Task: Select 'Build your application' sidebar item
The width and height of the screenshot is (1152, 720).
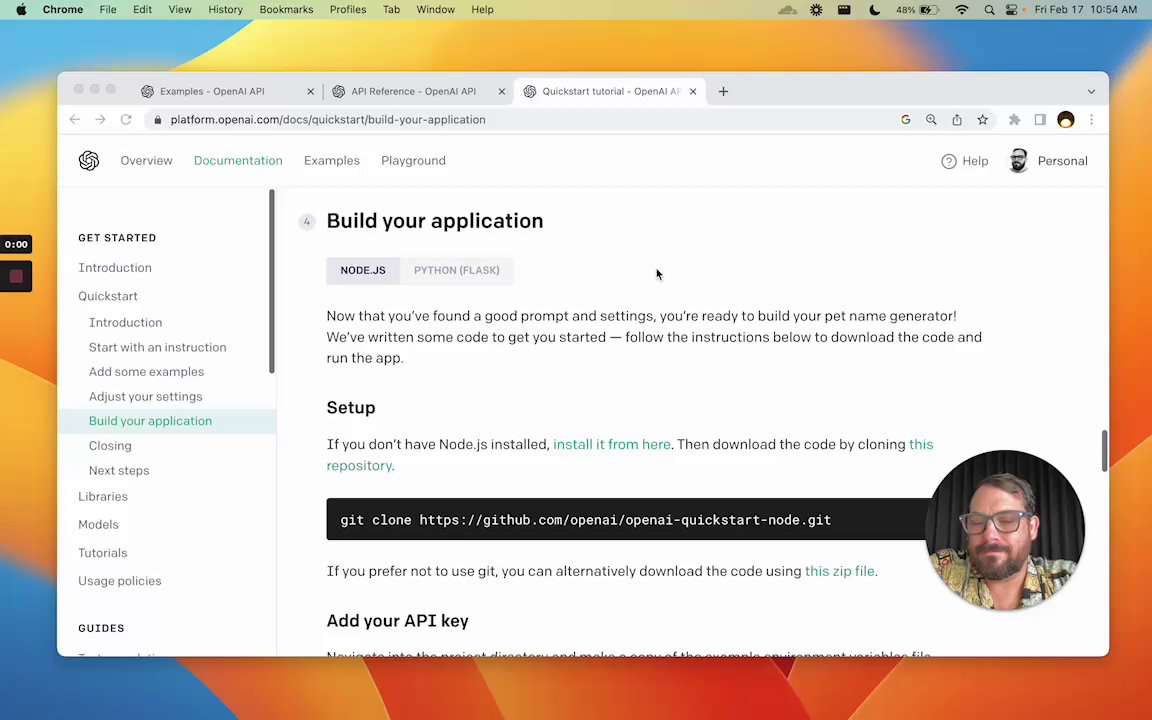Action: click(150, 421)
